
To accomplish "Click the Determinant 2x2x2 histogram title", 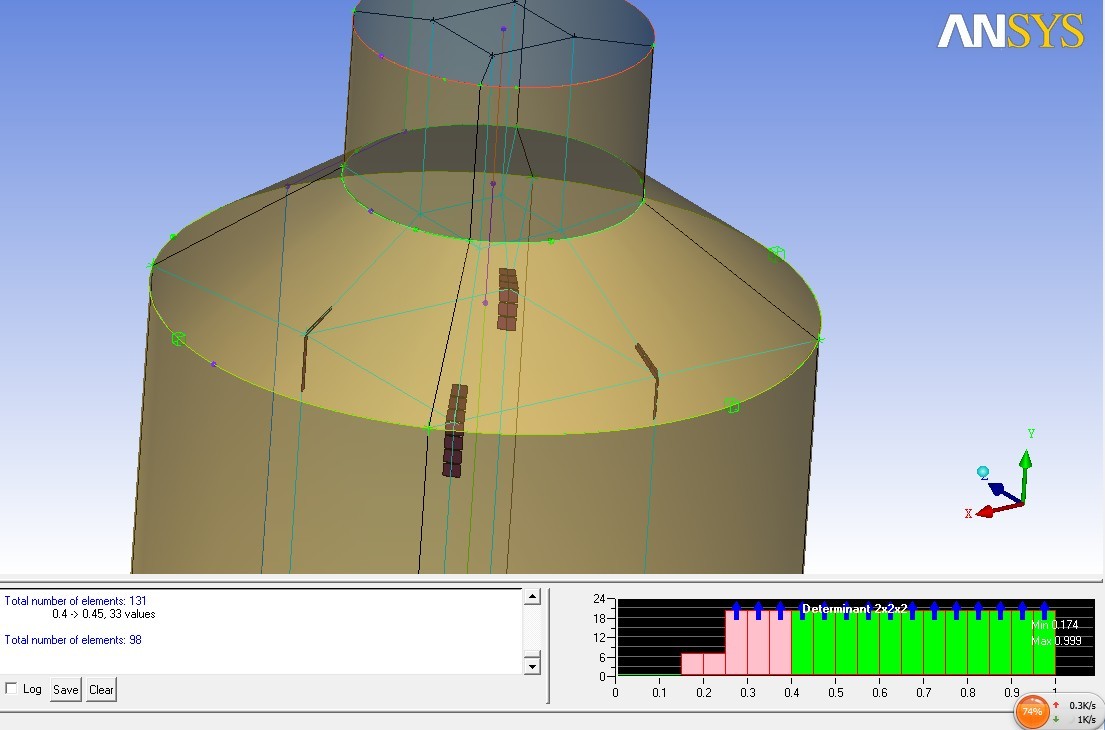I will tap(854, 608).
